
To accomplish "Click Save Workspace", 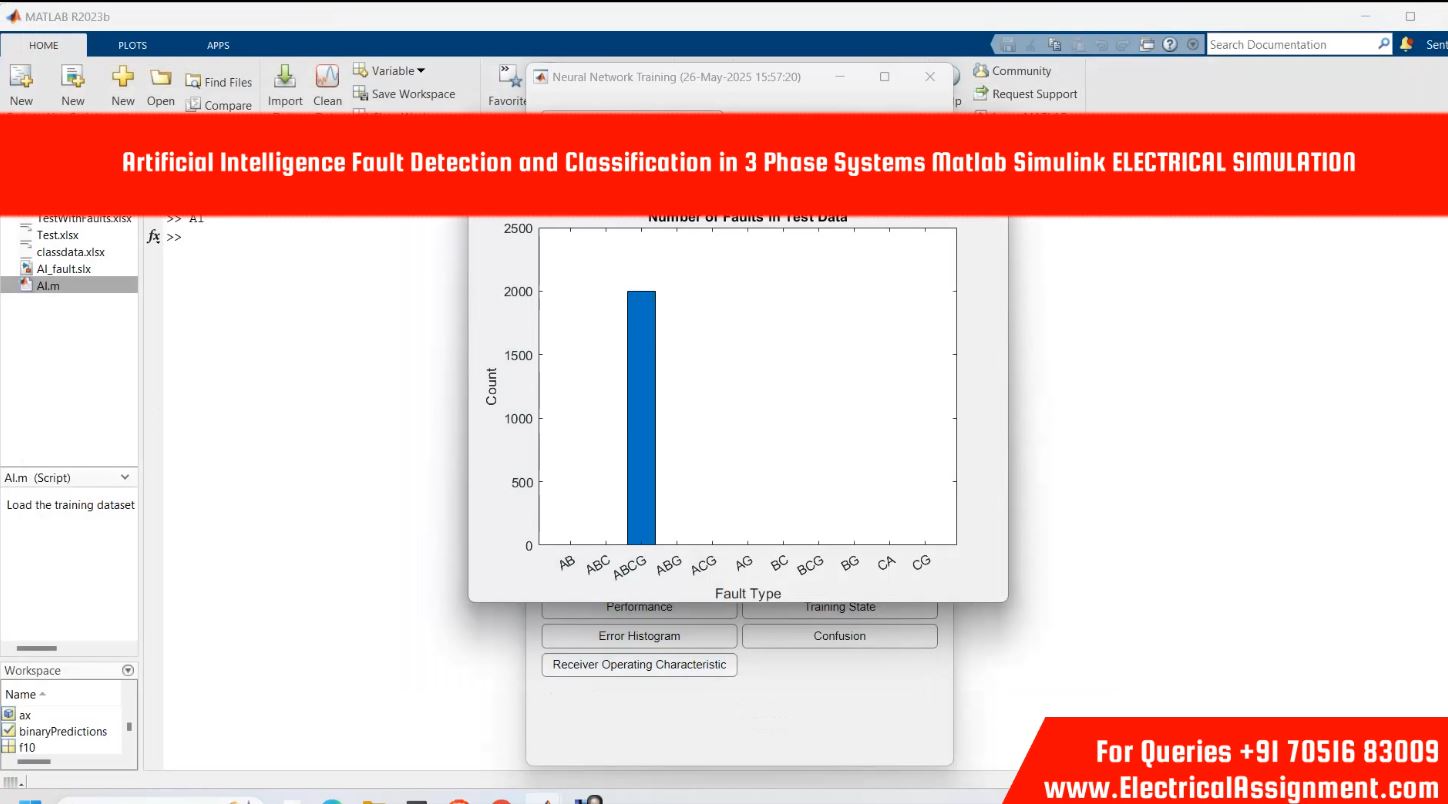I will pos(404,94).
